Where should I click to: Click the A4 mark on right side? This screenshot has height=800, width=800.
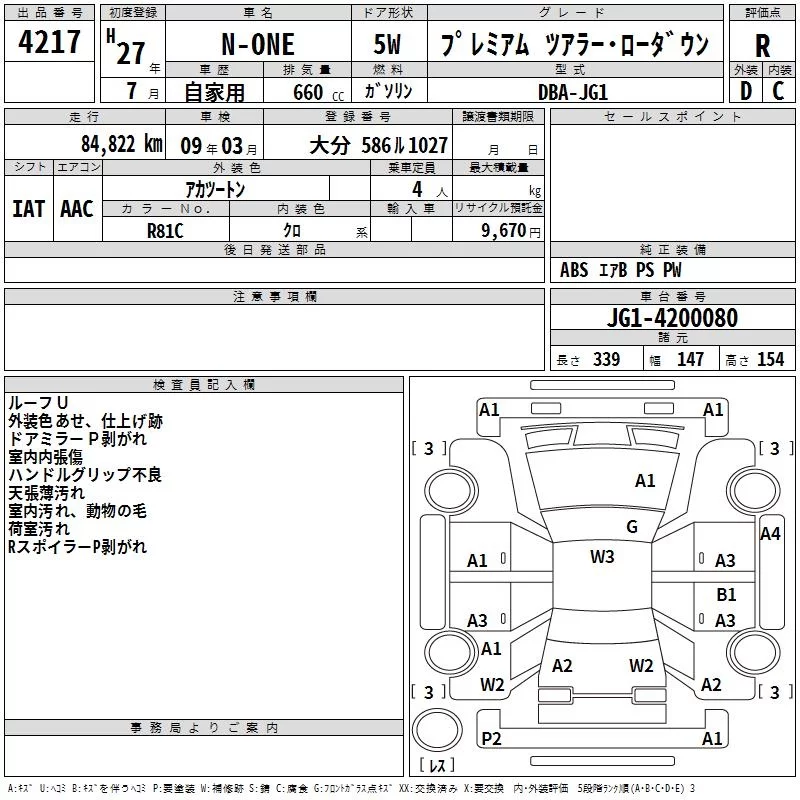(x=770, y=534)
